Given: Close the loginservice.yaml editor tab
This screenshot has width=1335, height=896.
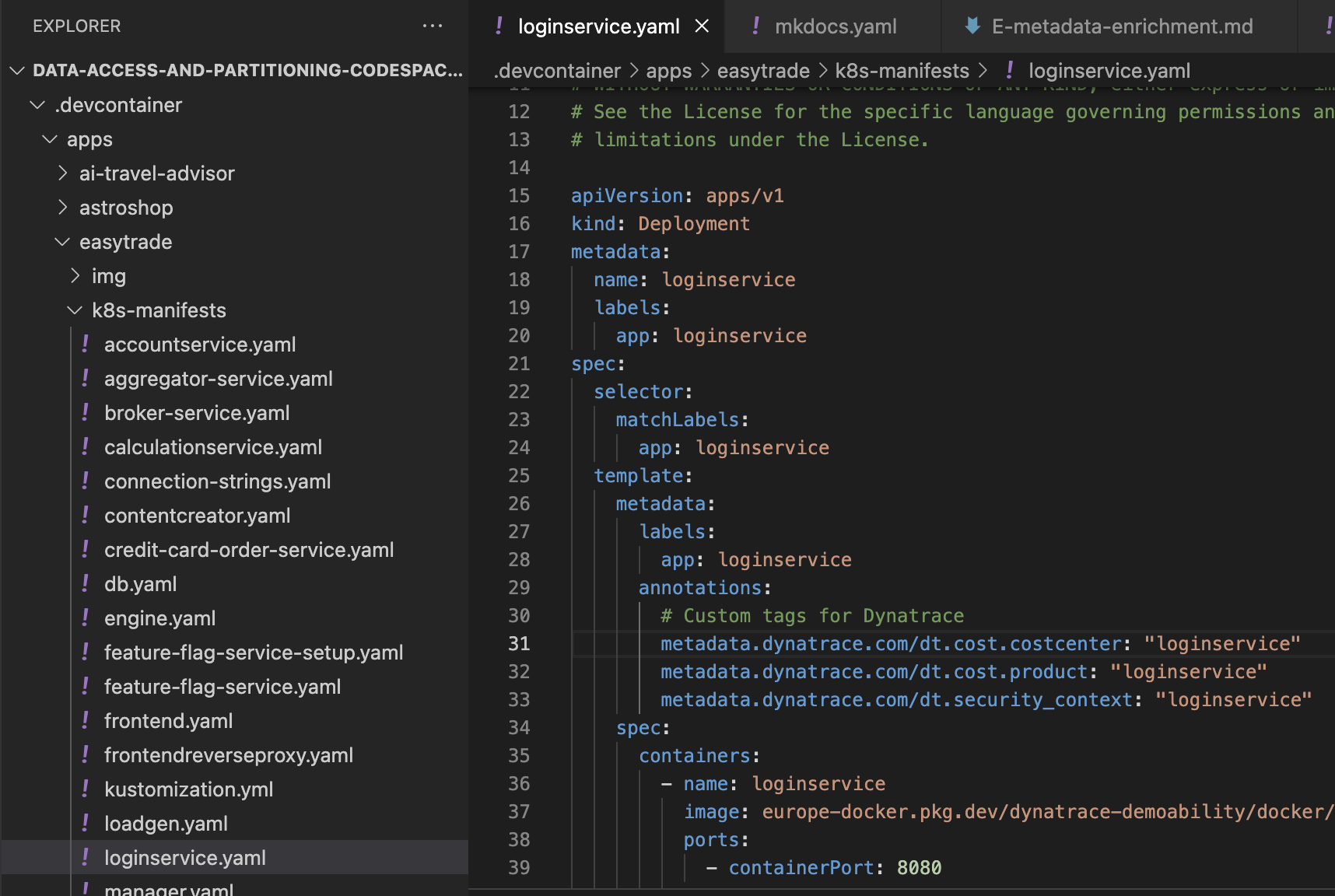Looking at the screenshot, I should pos(702,26).
